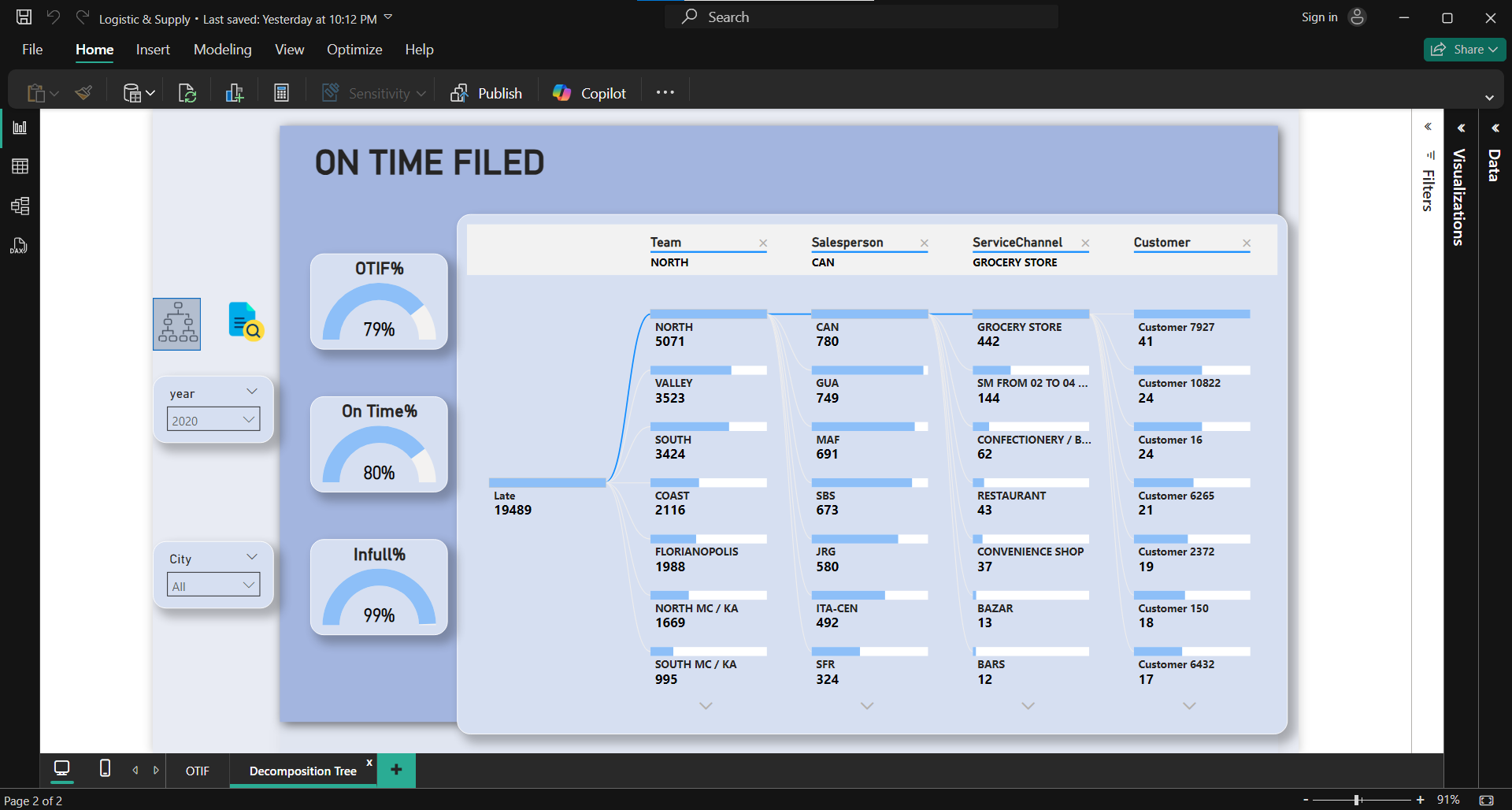Click the Publish button

click(486, 93)
